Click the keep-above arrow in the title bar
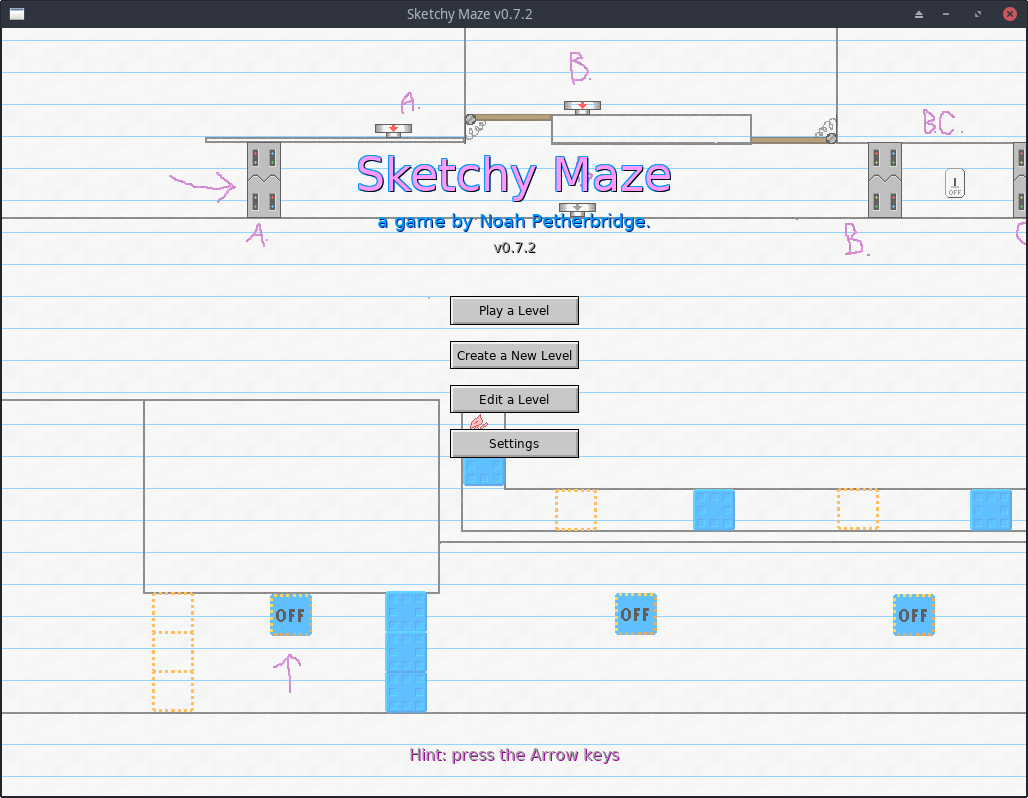This screenshot has height=798, width=1028. (919, 14)
